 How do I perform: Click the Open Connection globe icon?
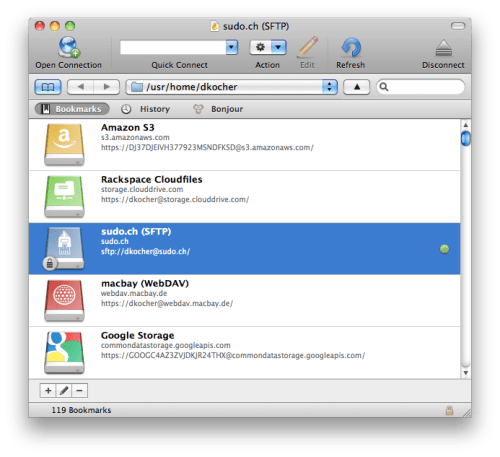69,47
